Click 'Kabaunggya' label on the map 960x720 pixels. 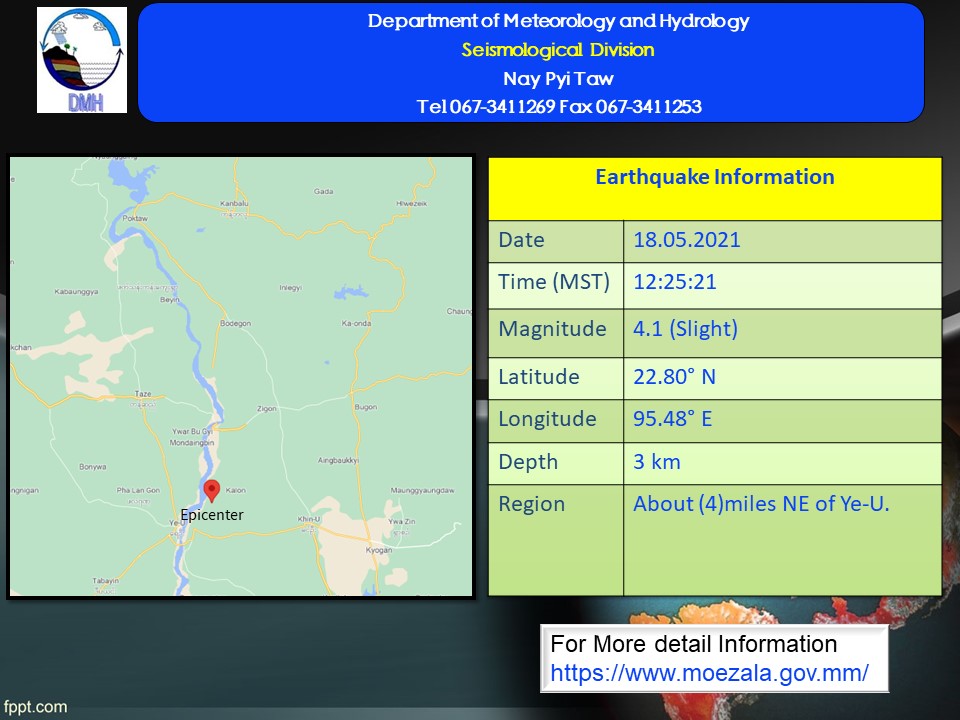77,291
